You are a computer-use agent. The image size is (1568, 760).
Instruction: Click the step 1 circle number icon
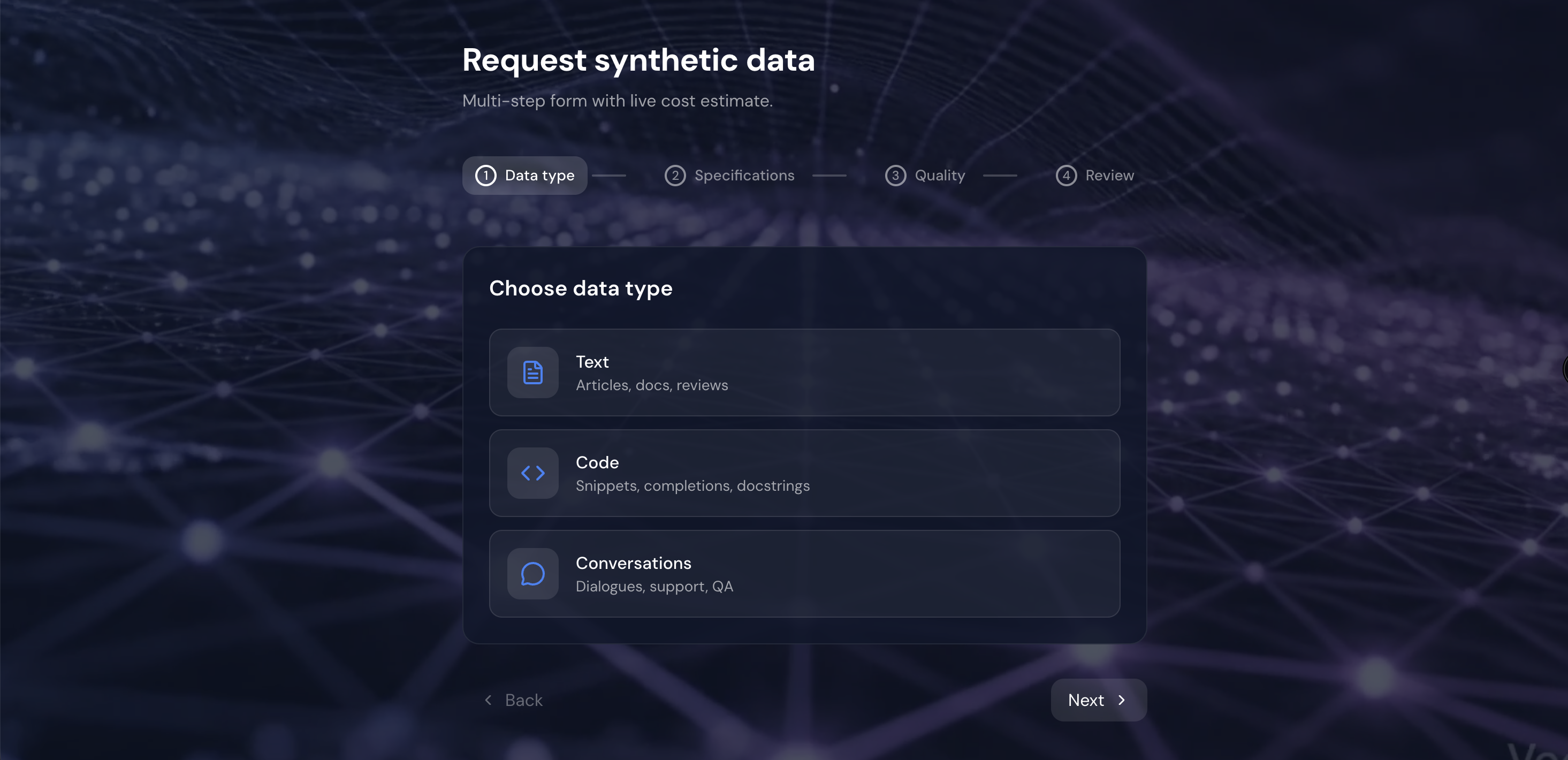485,176
